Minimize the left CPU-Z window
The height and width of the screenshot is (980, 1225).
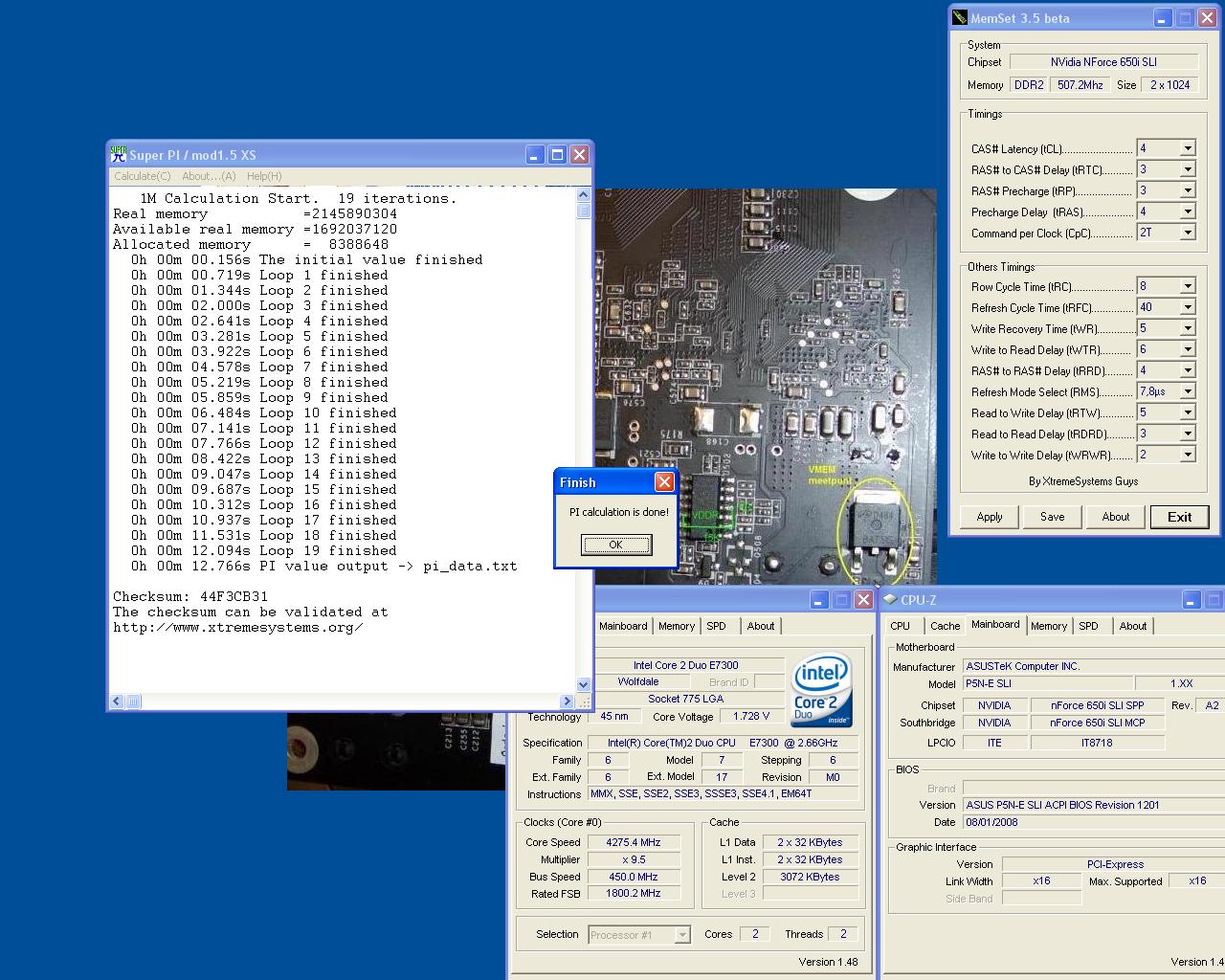819,599
